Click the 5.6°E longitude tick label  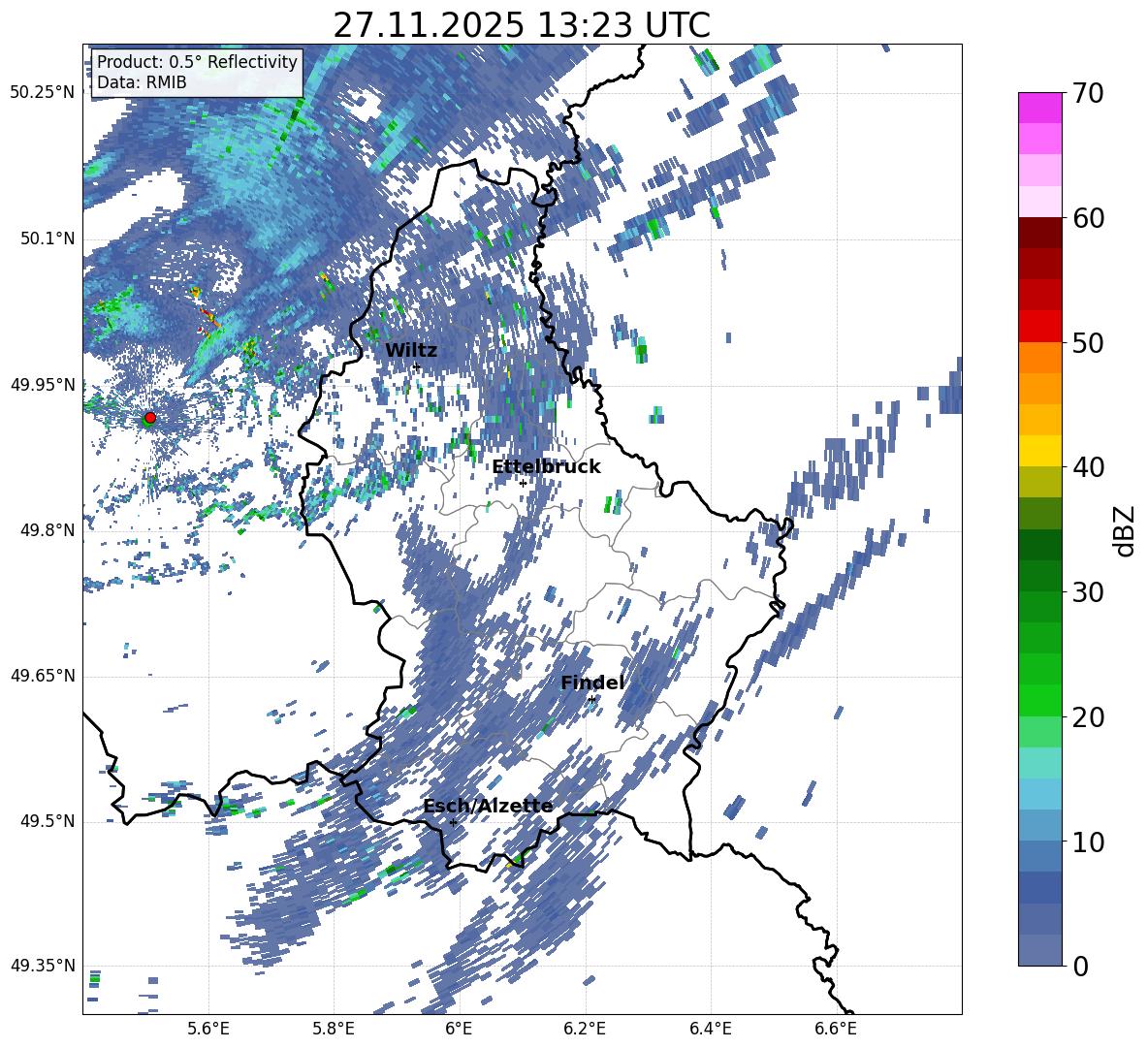point(208,1029)
